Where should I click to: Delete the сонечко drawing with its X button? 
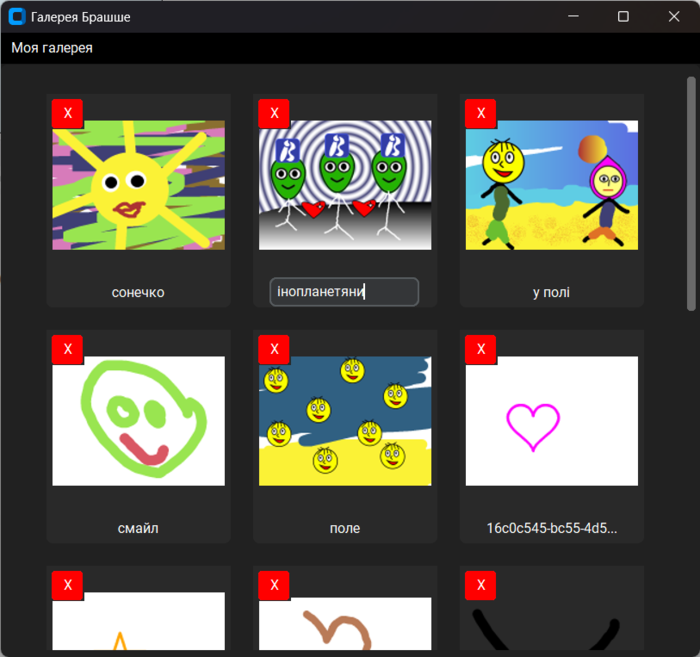(67, 113)
